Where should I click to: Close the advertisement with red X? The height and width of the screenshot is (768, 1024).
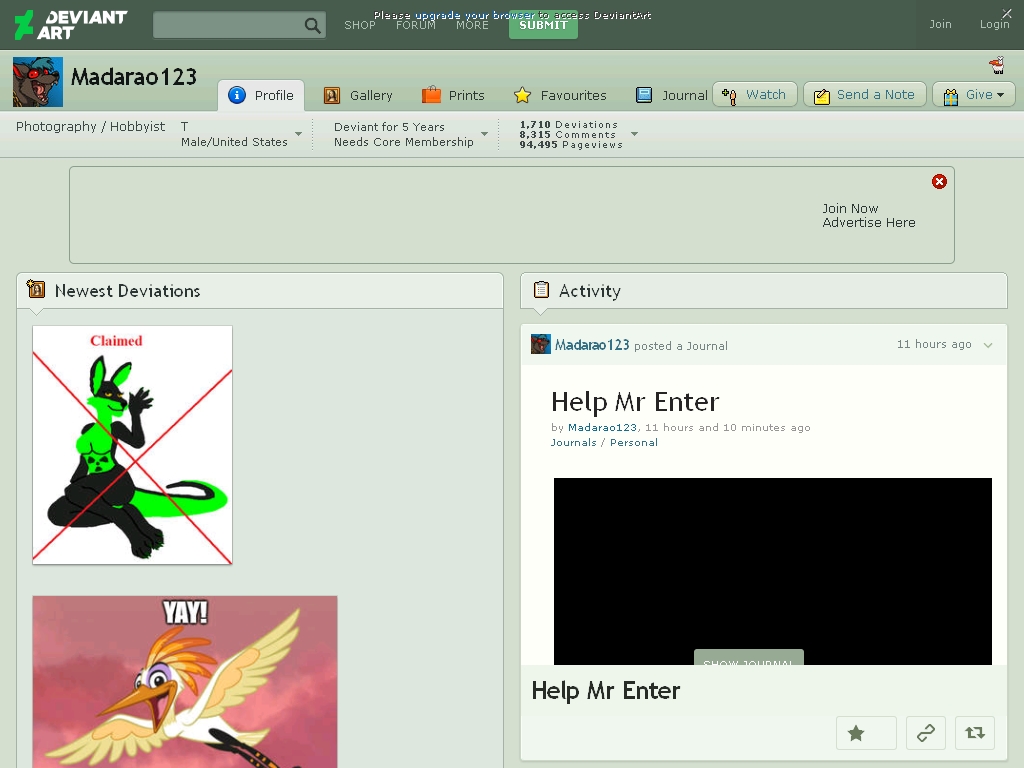pos(939,182)
